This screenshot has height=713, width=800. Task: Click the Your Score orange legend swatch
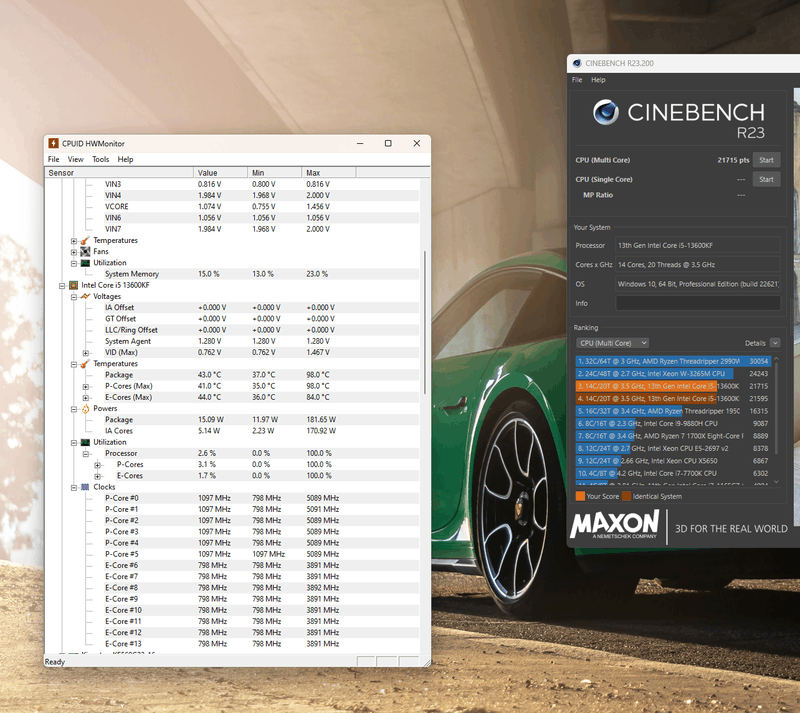pos(580,496)
